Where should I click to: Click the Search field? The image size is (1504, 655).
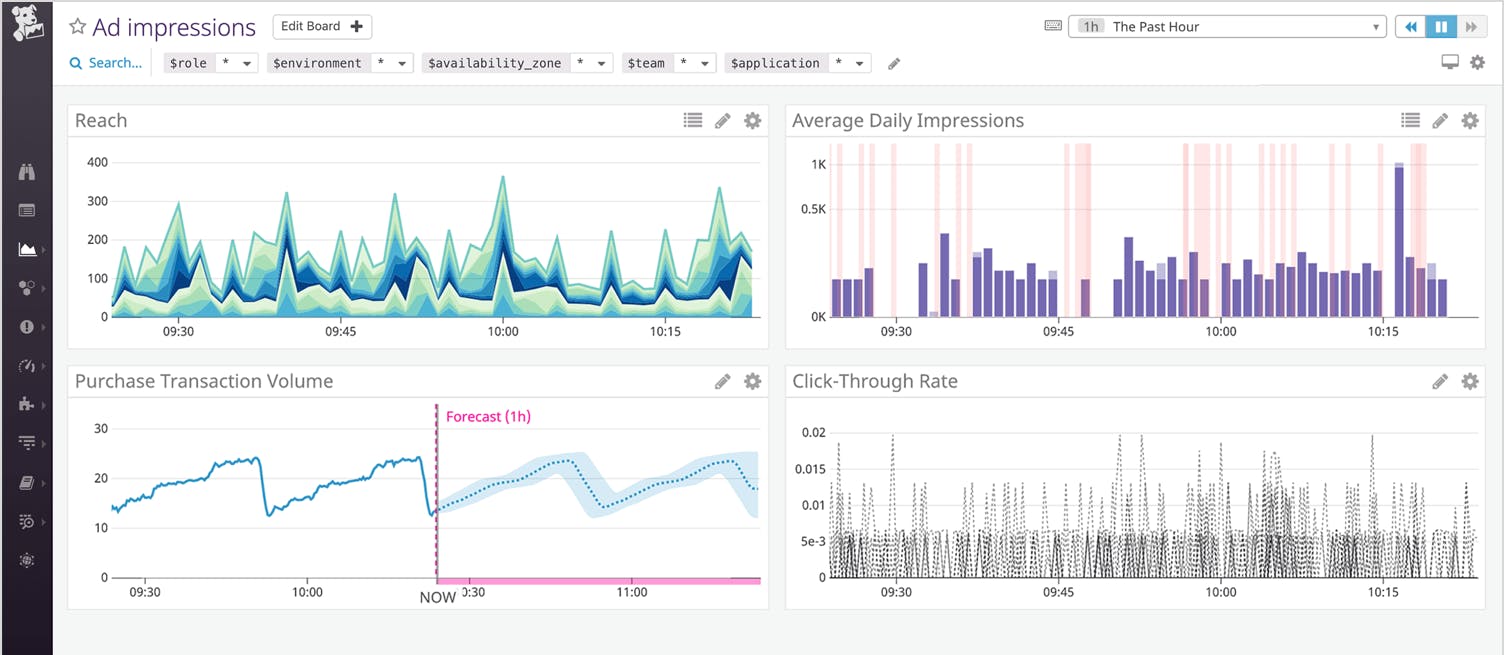tap(107, 63)
